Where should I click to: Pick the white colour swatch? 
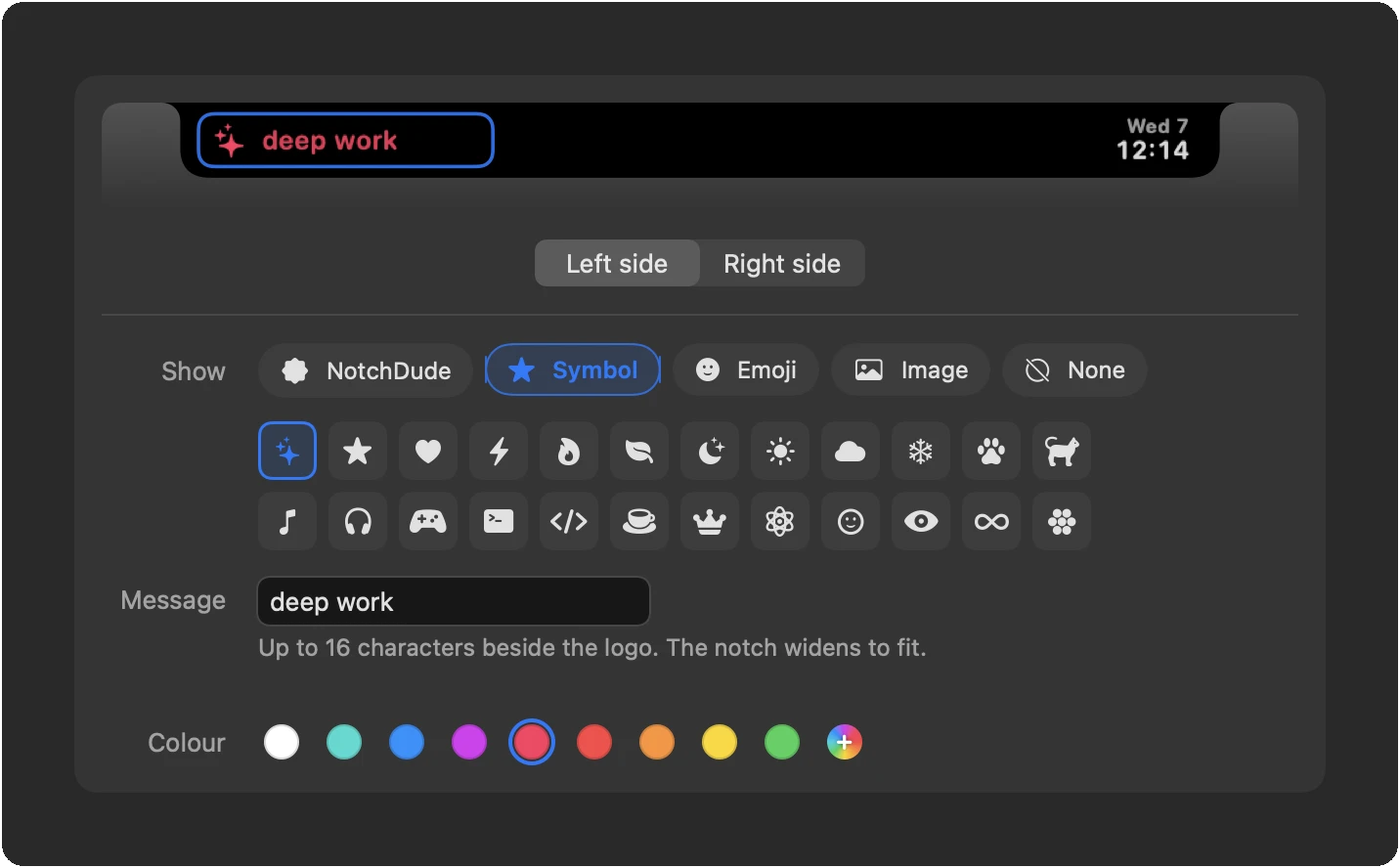[282, 742]
